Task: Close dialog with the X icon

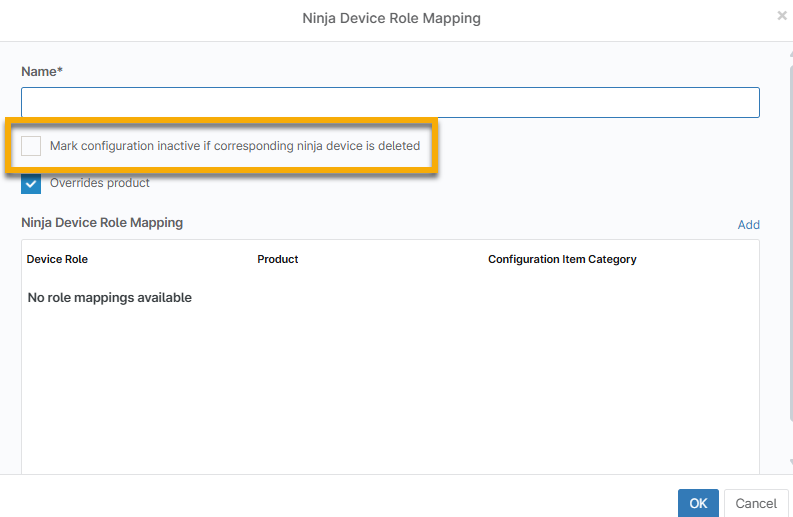Action: point(782,16)
